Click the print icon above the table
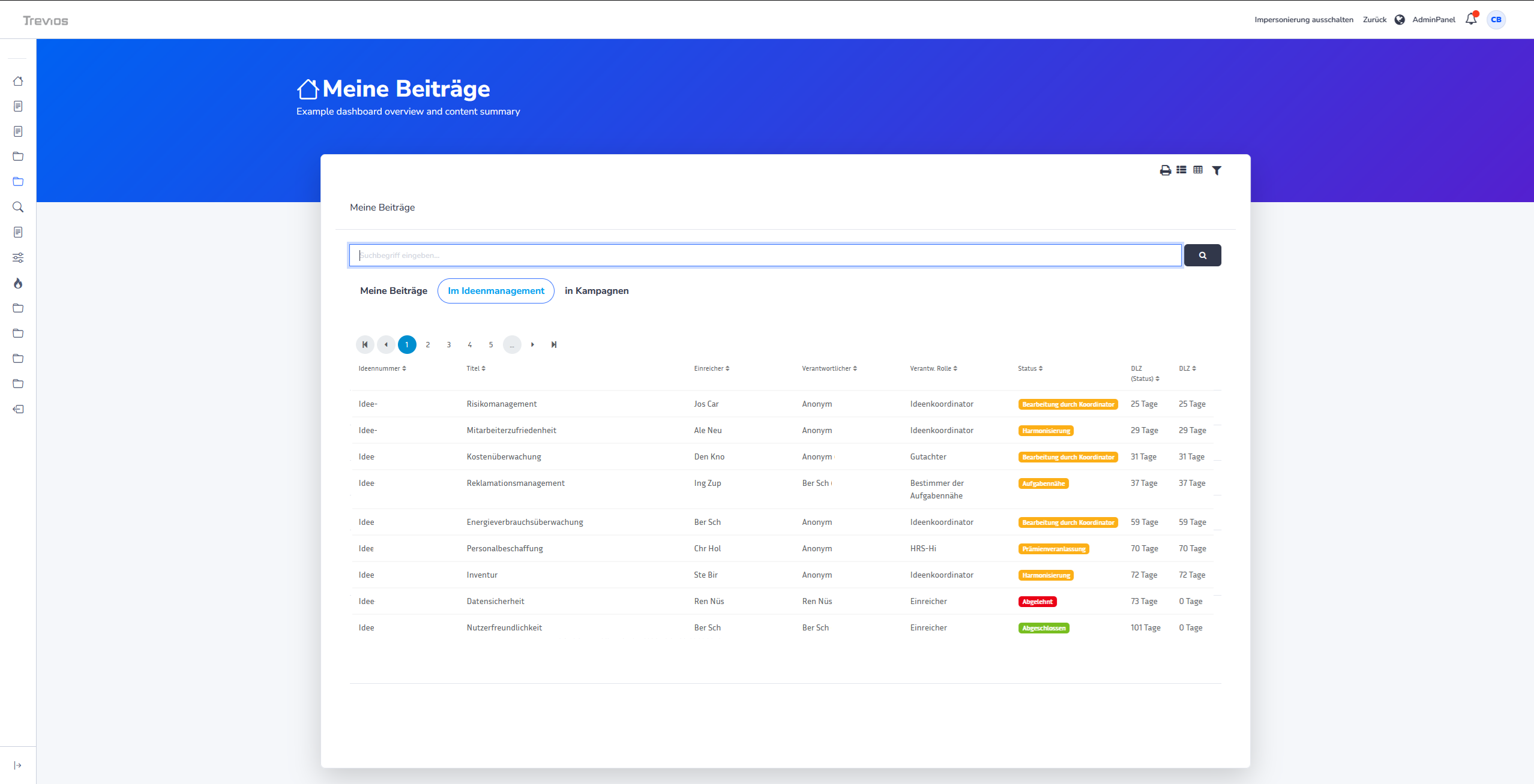The width and height of the screenshot is (1534, 784). (1165, 170)
